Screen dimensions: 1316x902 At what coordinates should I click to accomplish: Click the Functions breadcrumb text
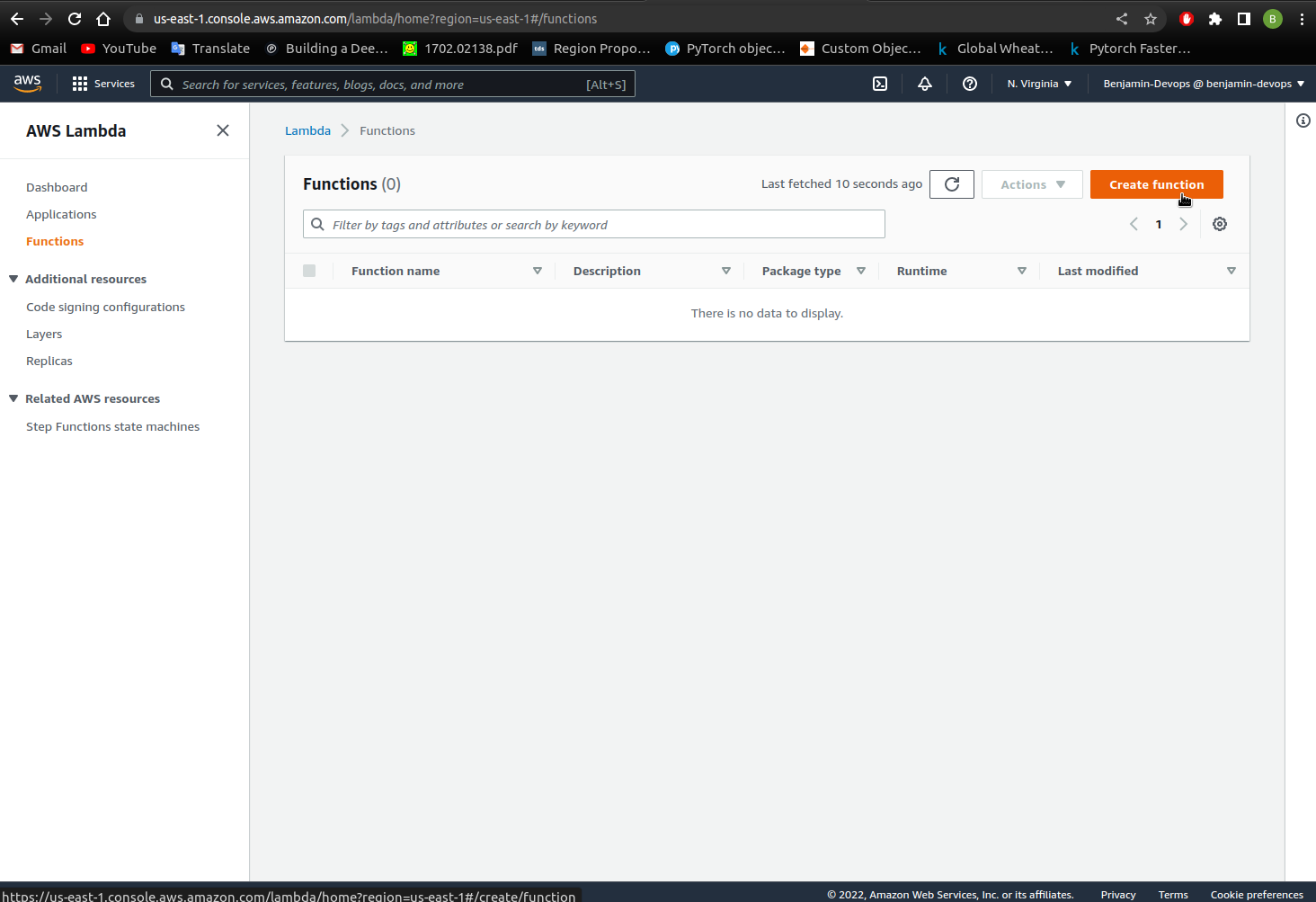click(x=387, y=130)
